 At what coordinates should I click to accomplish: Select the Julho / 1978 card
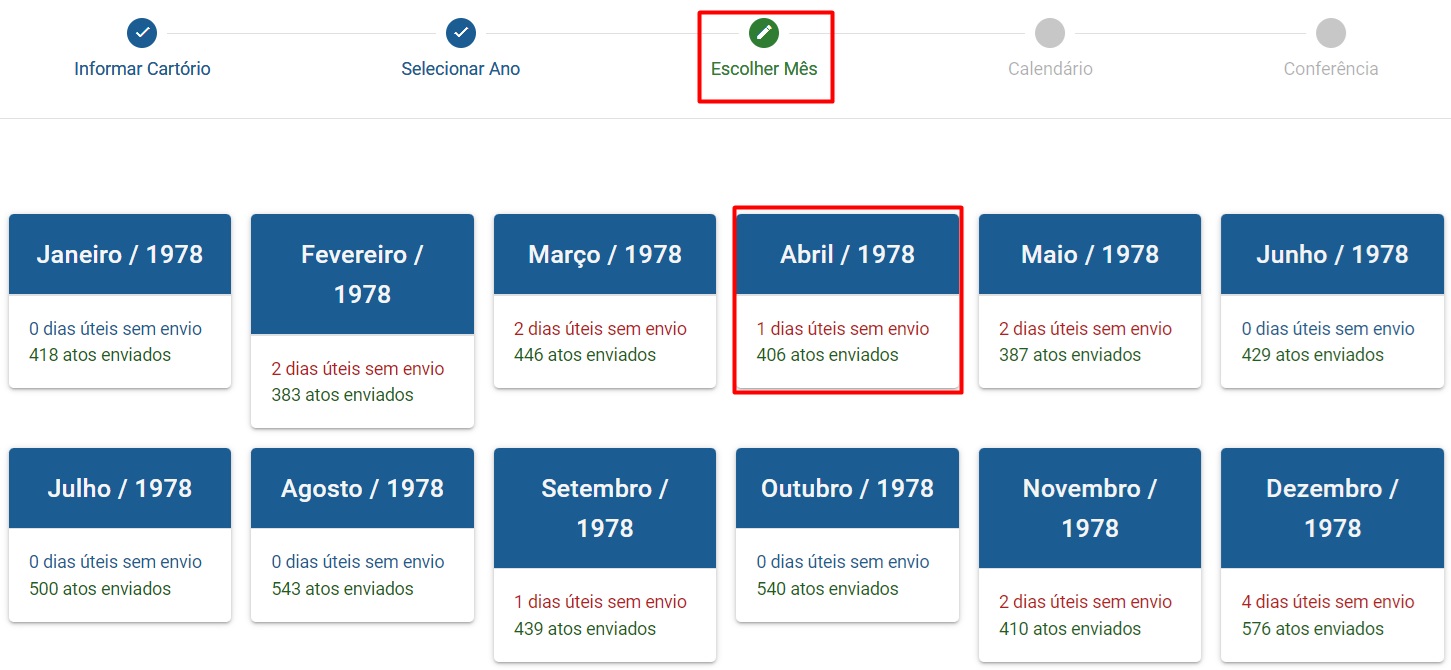click(120, 535)
